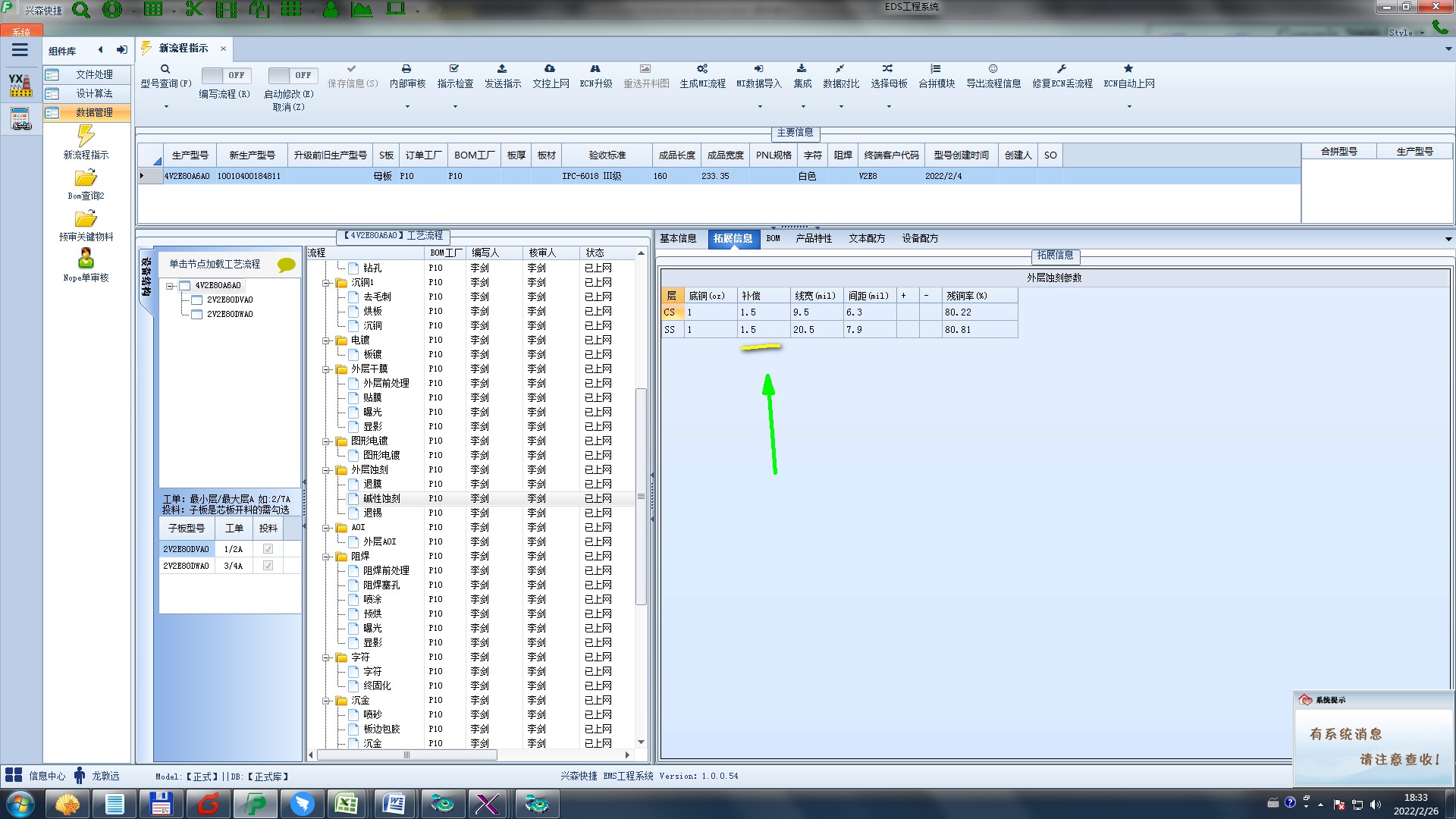Click 生成MI流程 gears icon
The height and width of the screenshot is (819, 1456).
pyautogui.click(x=702, y=69)
